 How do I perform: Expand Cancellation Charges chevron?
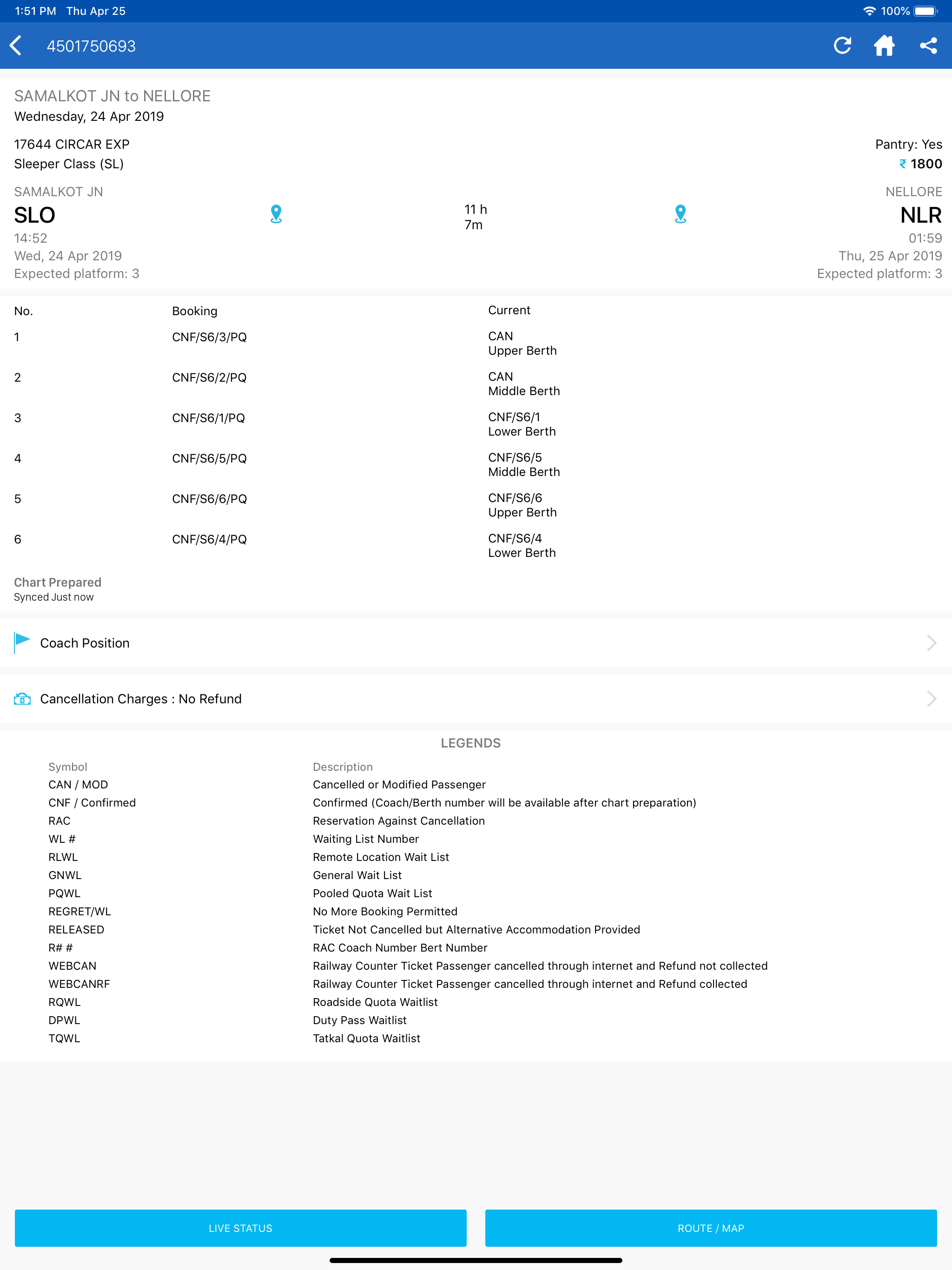pyautogui.click(x=932, y=699)
